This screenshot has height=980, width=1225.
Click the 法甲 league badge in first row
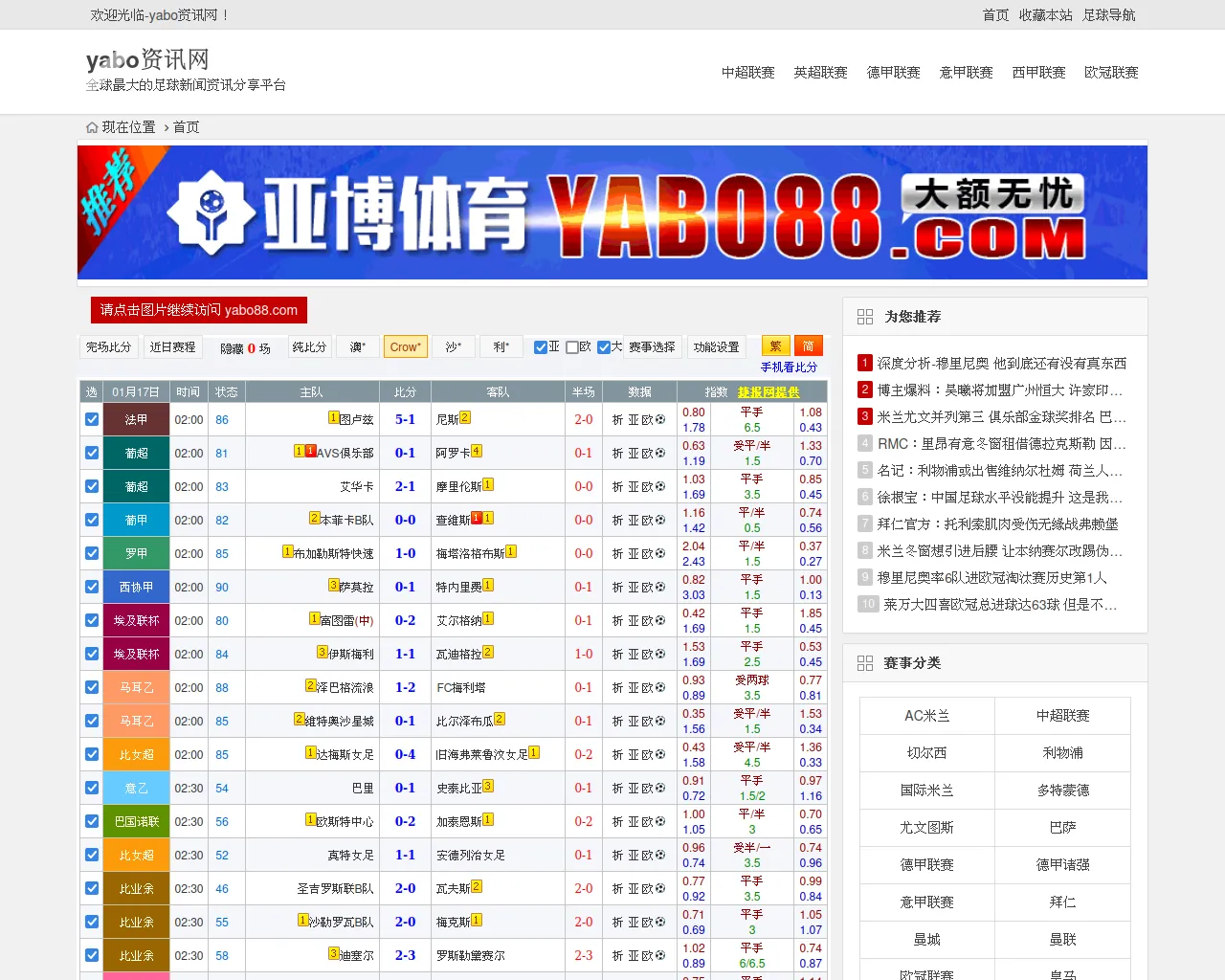click(x=136, y=418)
